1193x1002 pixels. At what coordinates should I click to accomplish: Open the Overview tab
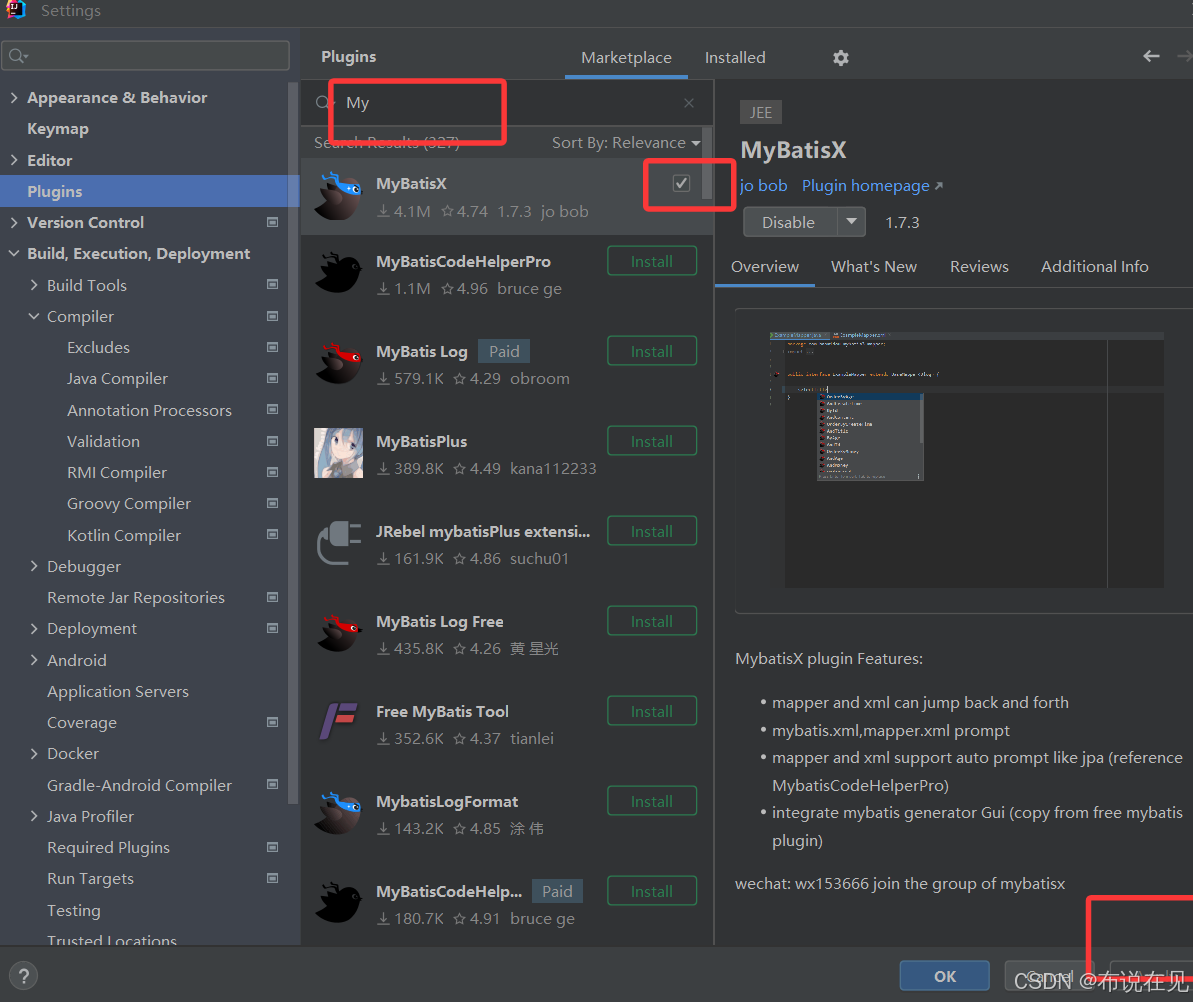tap(765, 267)
